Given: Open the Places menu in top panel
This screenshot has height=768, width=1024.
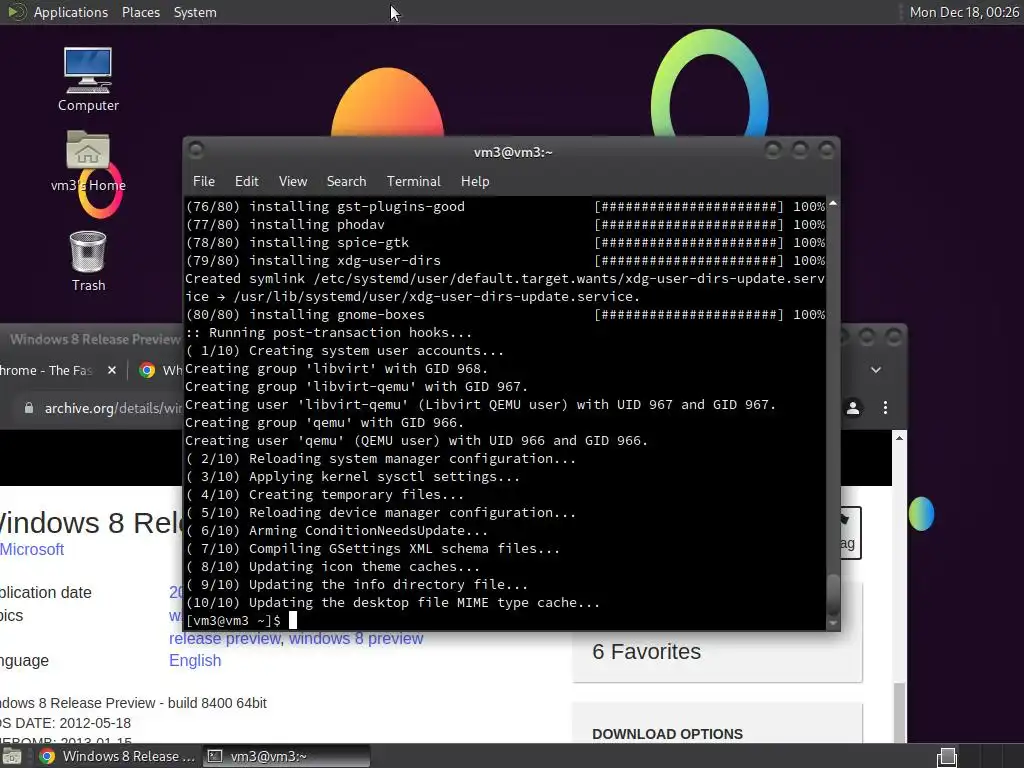Looking at the screenshot, I should [x=140, y=12].
